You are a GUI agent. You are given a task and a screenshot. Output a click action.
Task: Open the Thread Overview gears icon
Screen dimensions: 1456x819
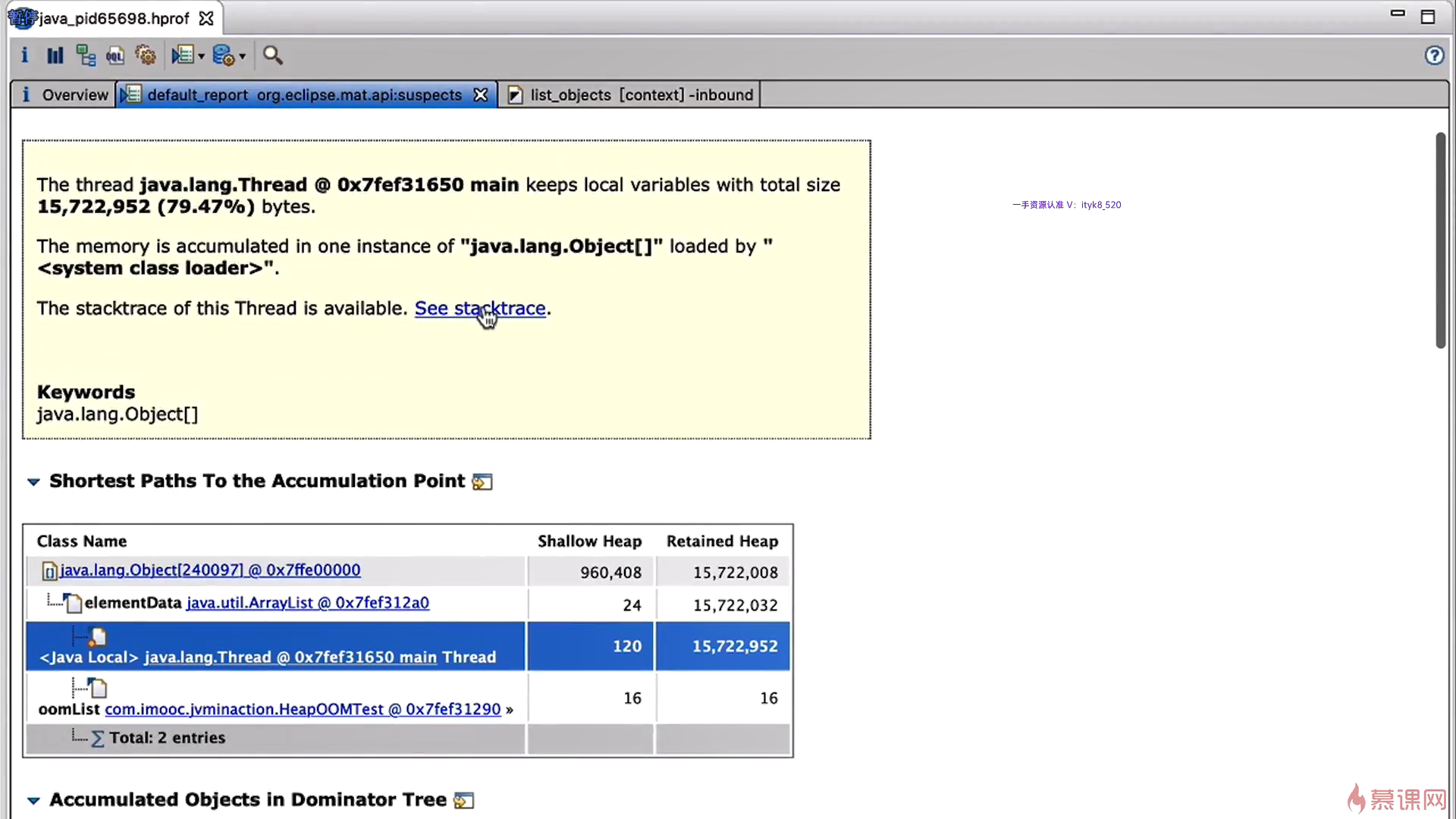coord(145,55)
